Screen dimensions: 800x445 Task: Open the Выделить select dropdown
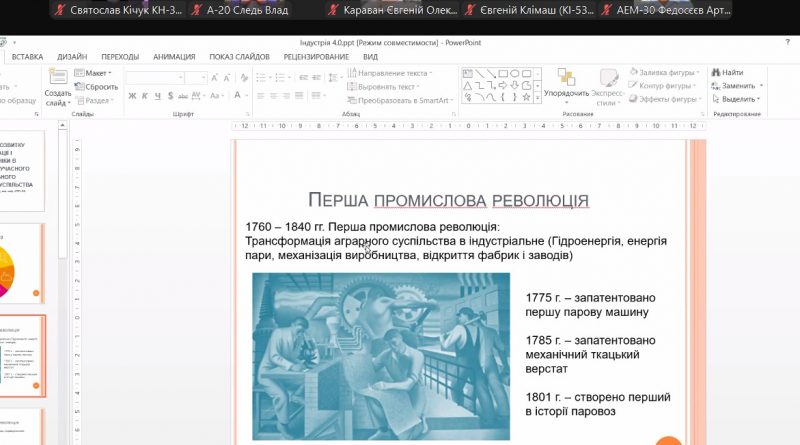736,99
